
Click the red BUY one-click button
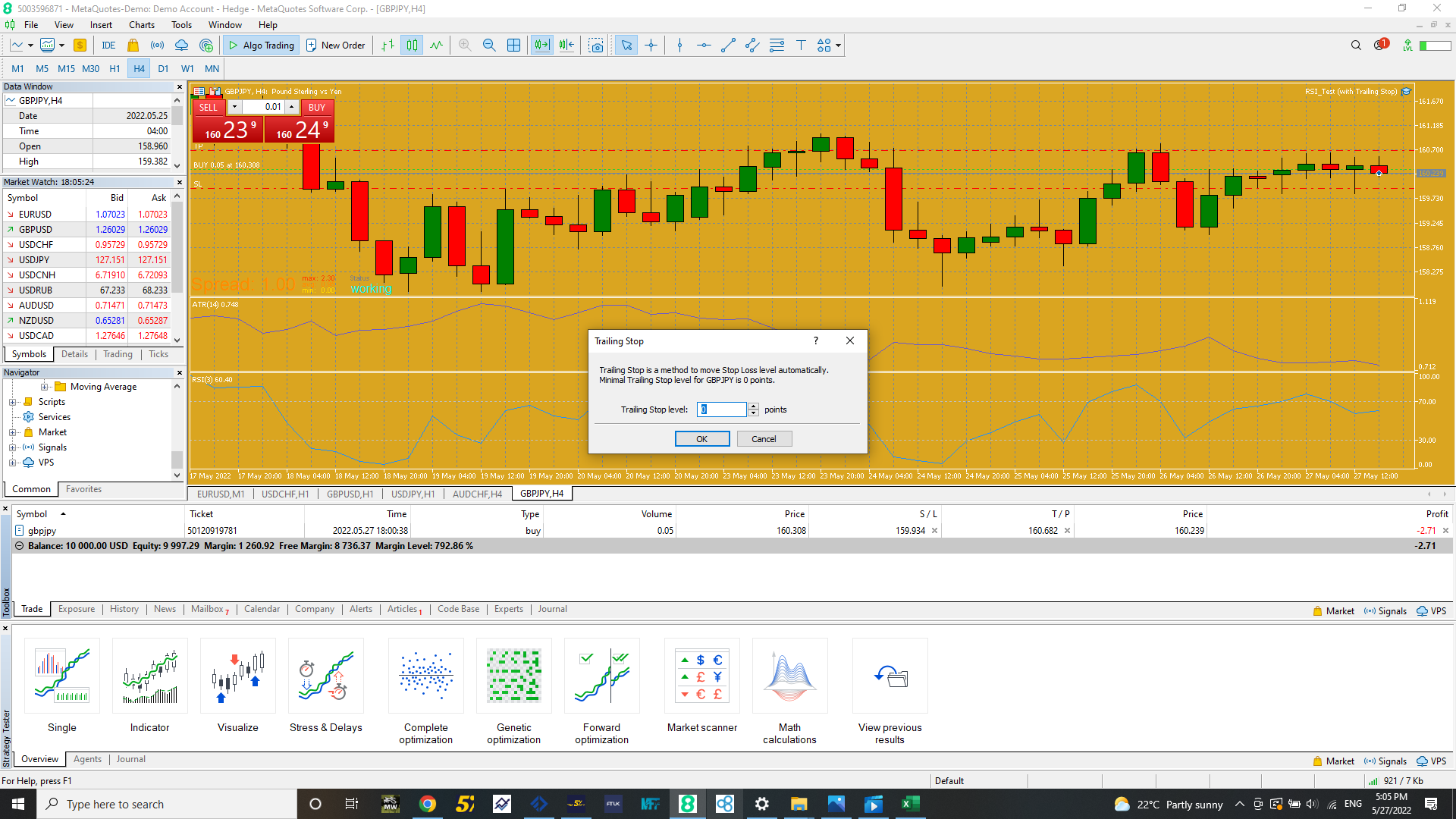pyautogui.click(x=317, y=108)
